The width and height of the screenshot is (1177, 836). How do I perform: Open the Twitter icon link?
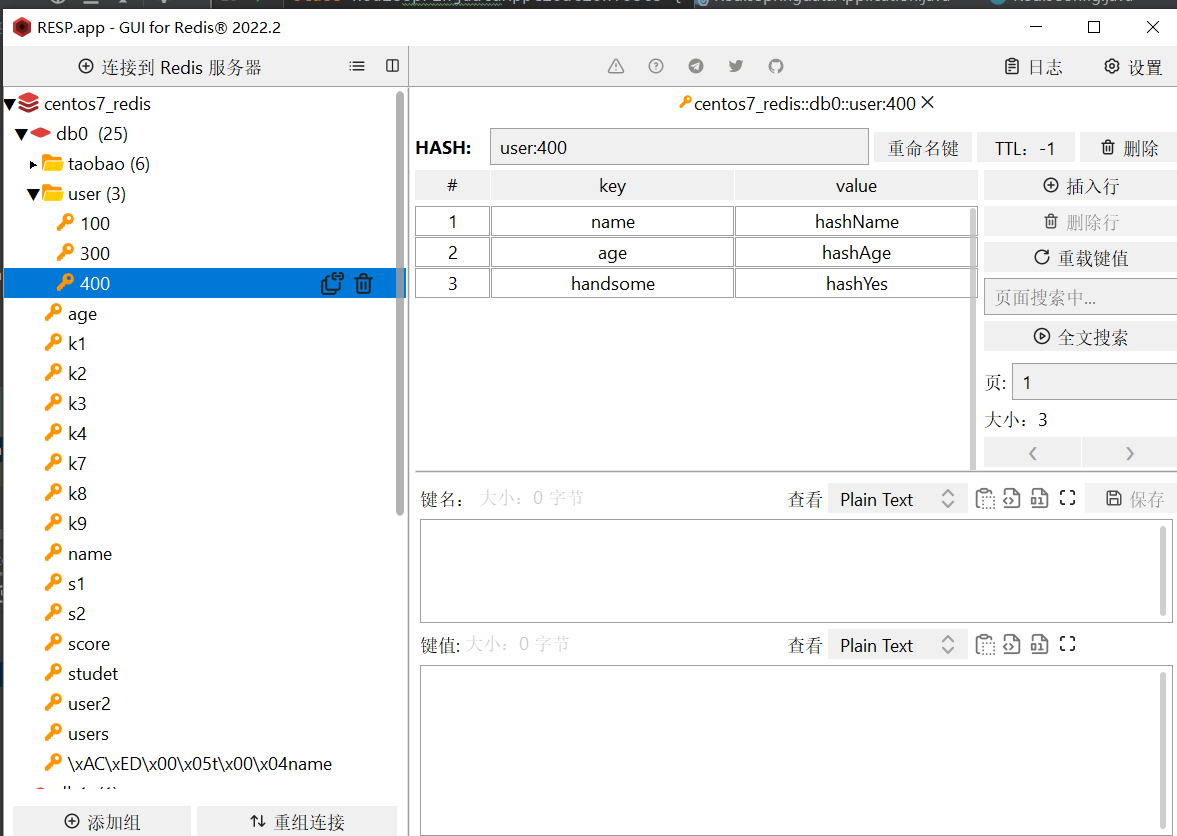tap(736, 66)
